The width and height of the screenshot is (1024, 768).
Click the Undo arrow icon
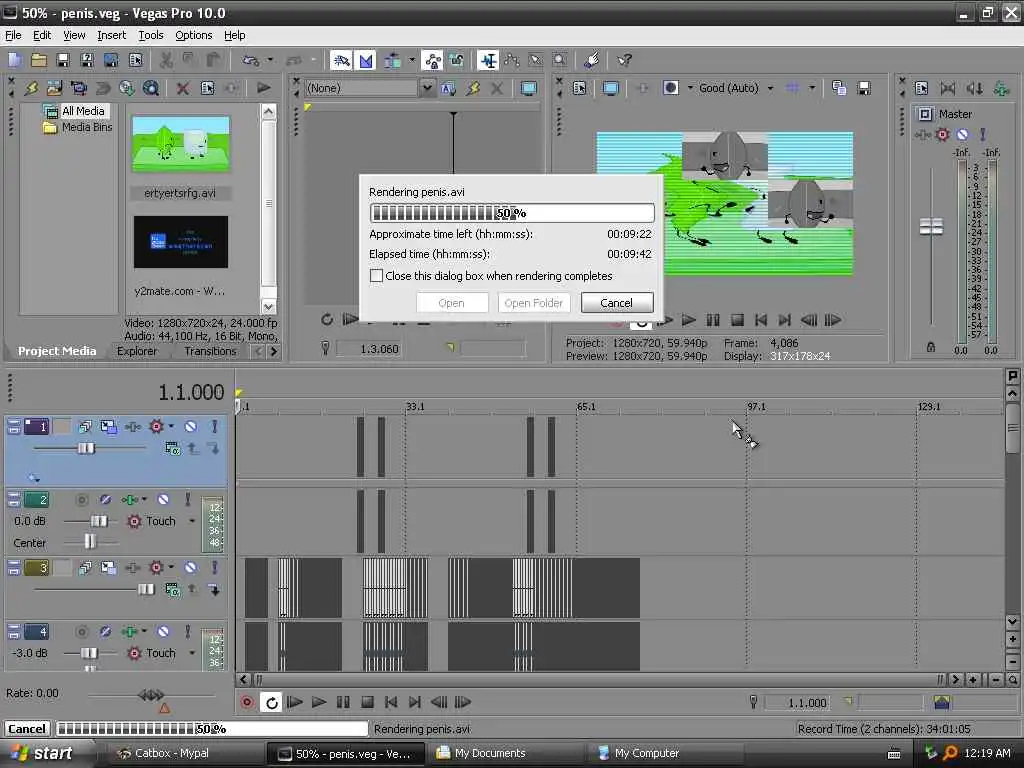[x=250, y=61]
